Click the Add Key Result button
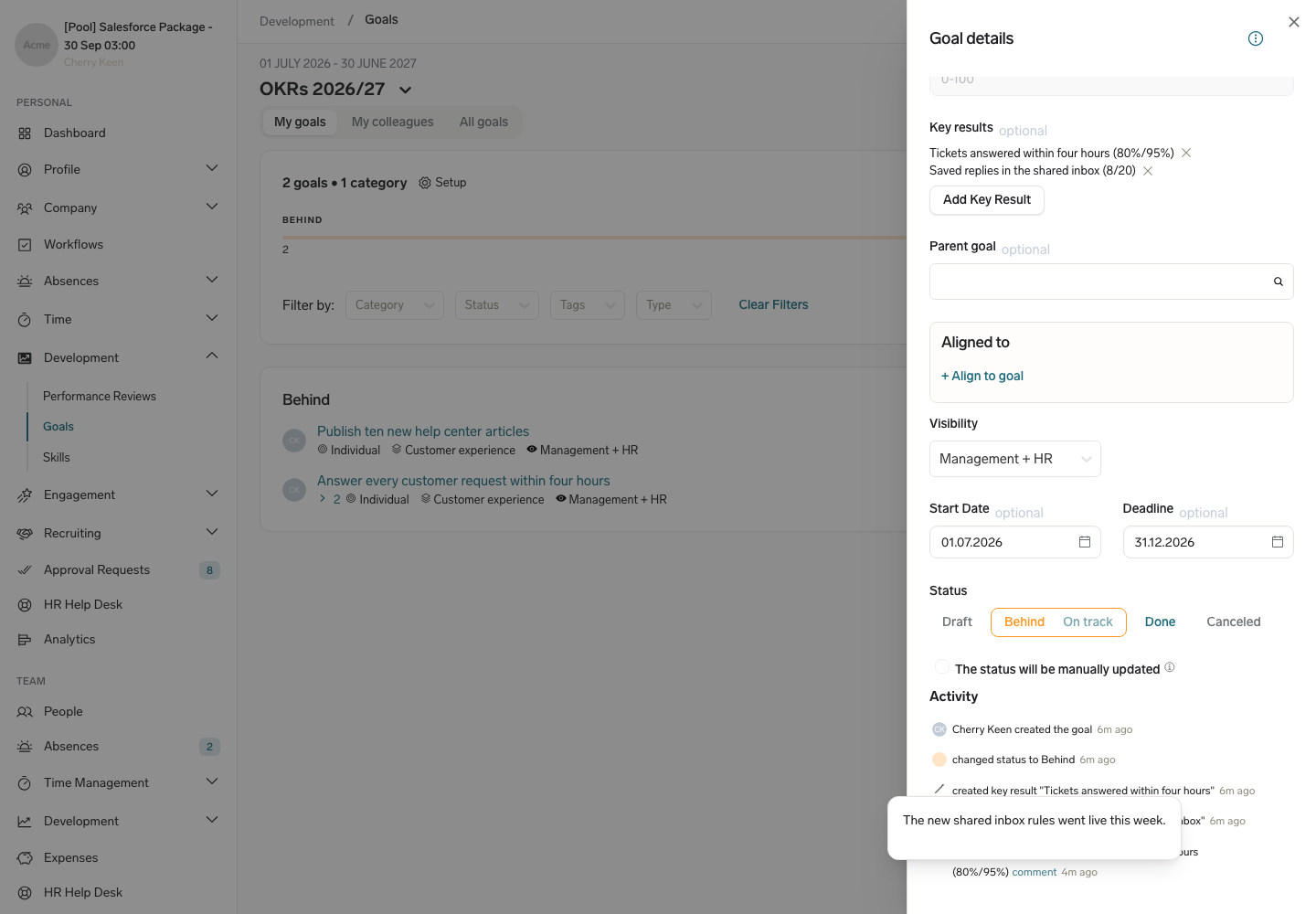 (986, 200)
